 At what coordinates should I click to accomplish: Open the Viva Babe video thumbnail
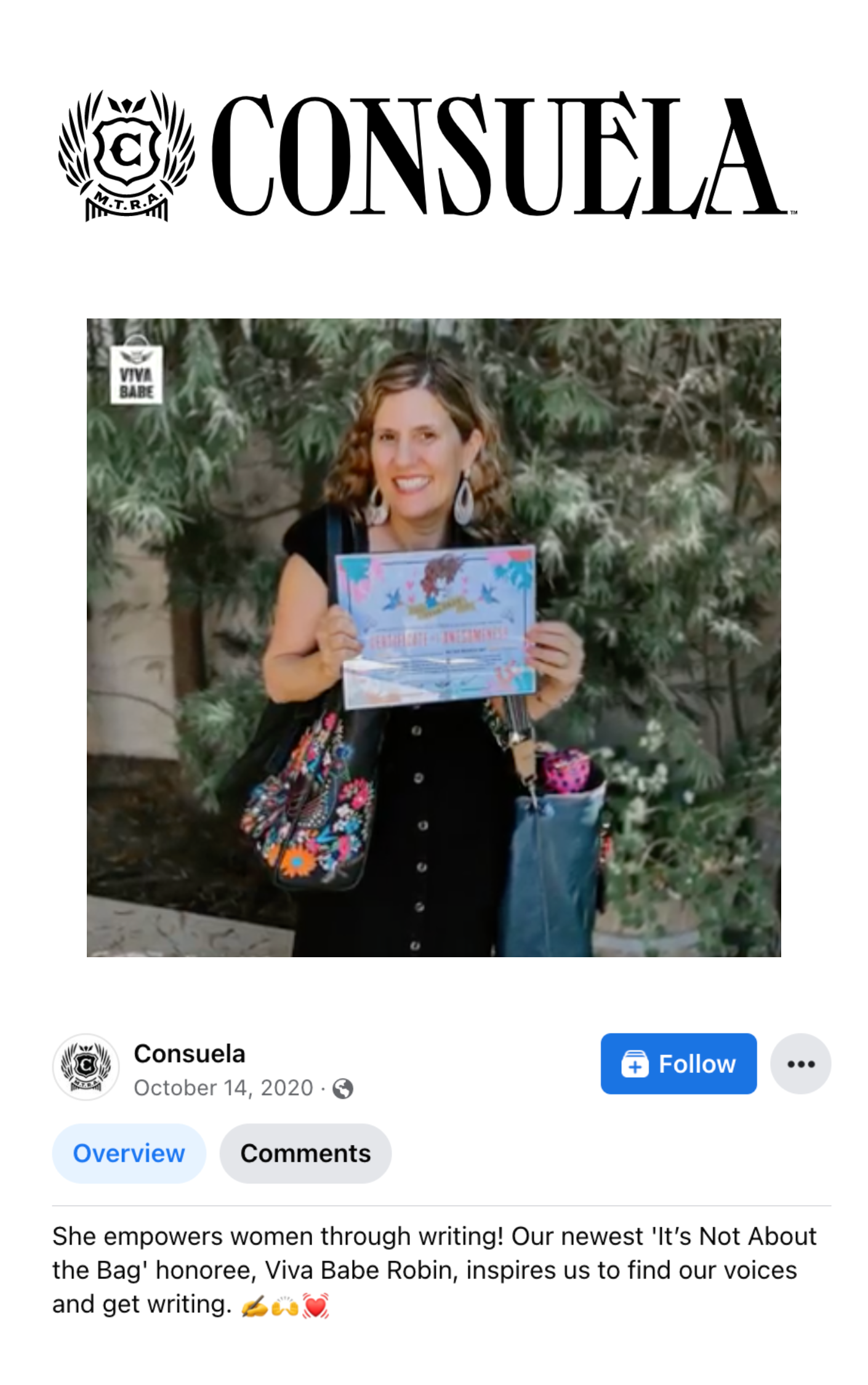[434, 637]
